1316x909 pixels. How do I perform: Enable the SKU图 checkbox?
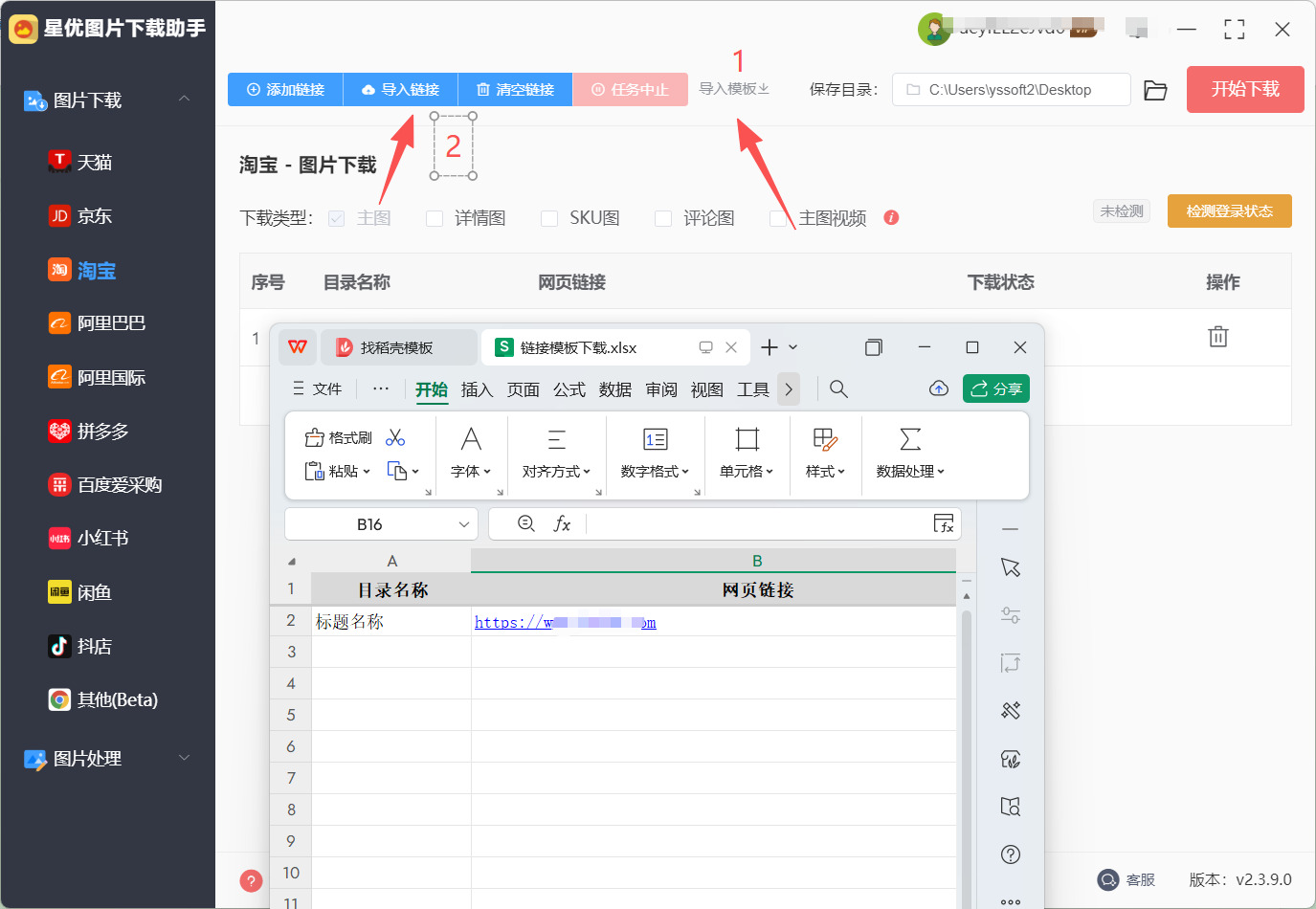coord(549,218)
